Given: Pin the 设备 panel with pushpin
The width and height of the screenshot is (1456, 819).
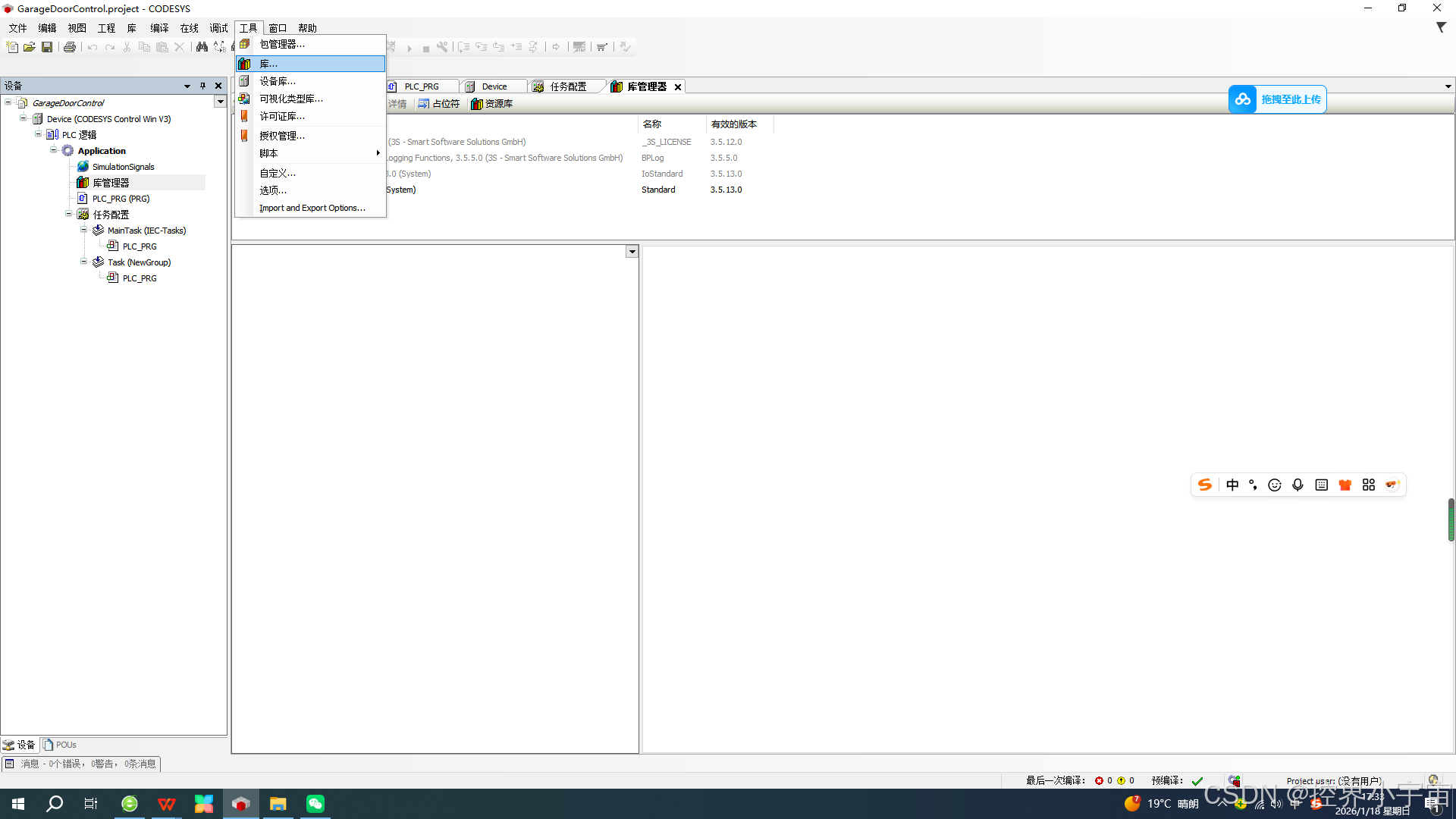Looking at the screenshot, I should coord(202,86).
